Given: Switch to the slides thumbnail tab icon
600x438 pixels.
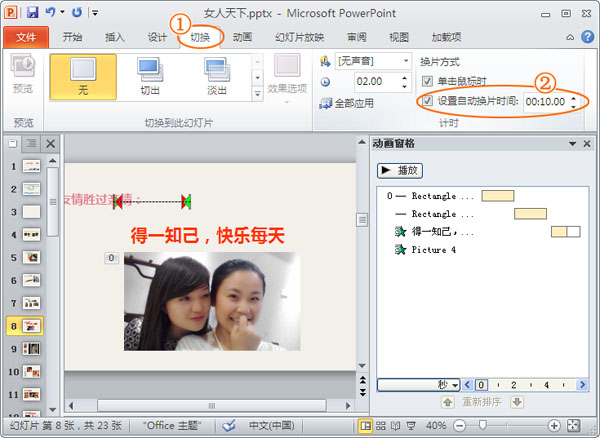Looking at the screenshot, I should [13, 143].
